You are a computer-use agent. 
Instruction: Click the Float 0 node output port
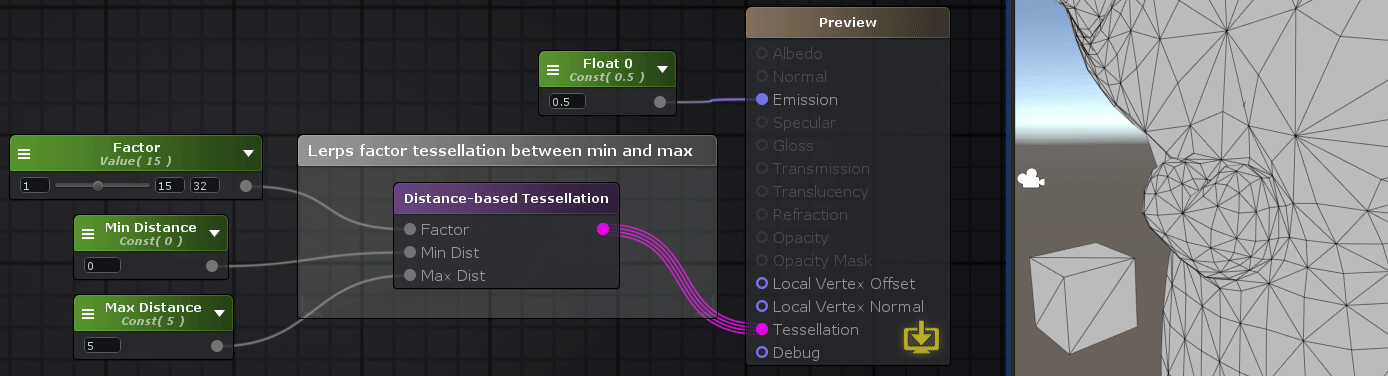pyautogui.click(x=659, y=101)
